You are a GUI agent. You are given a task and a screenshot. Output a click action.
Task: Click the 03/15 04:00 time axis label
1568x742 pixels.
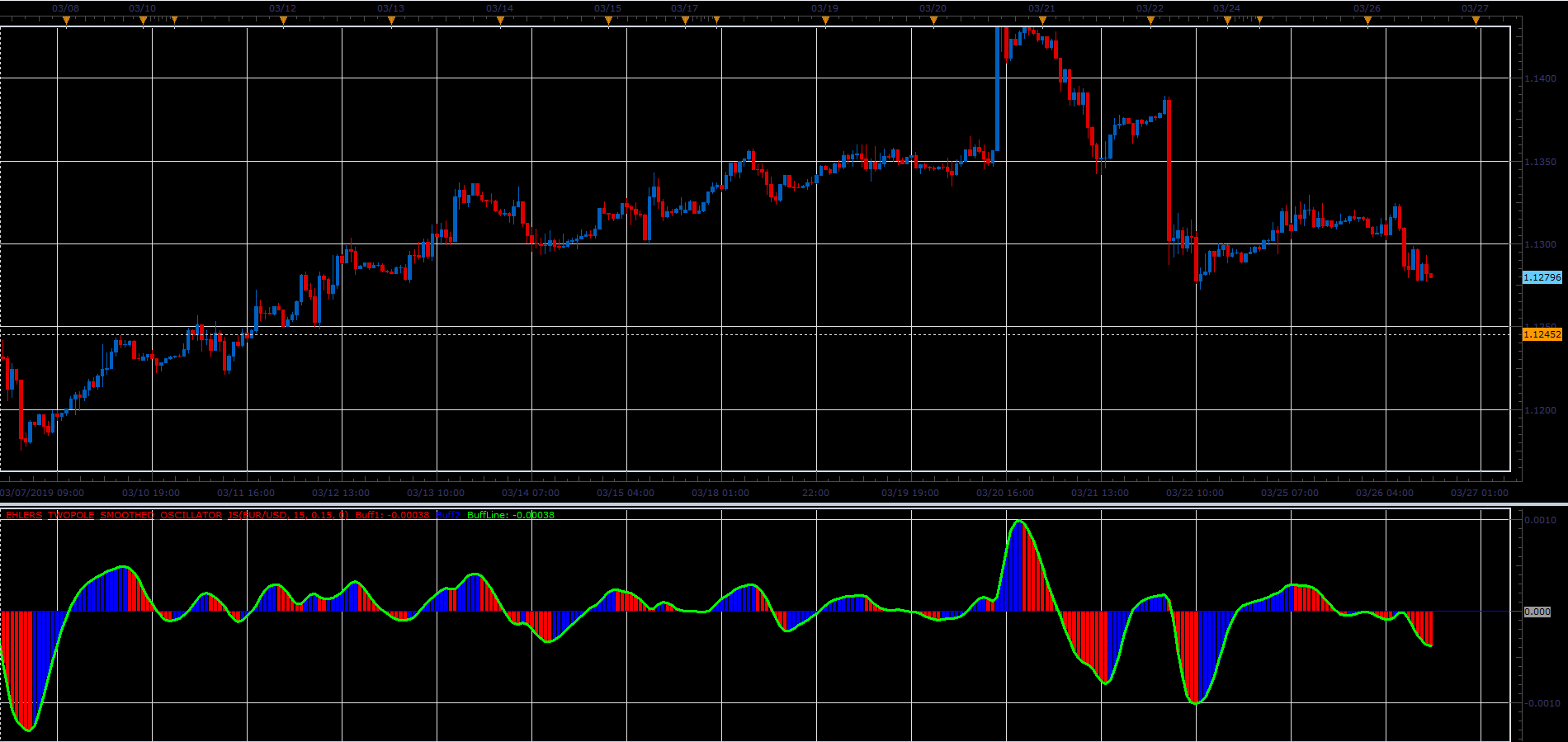[626, 493]
